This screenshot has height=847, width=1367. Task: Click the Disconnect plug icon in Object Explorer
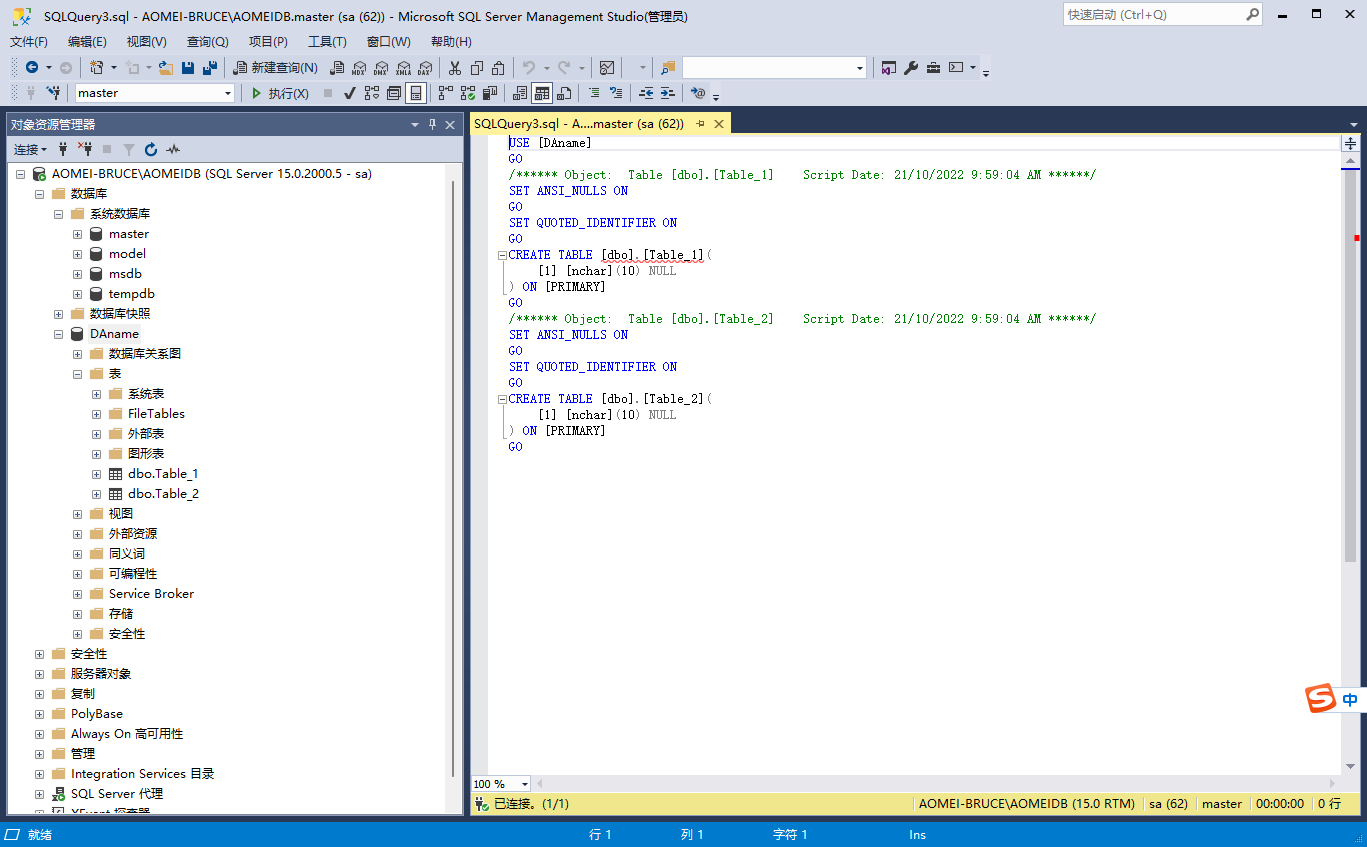coord(85,149)
